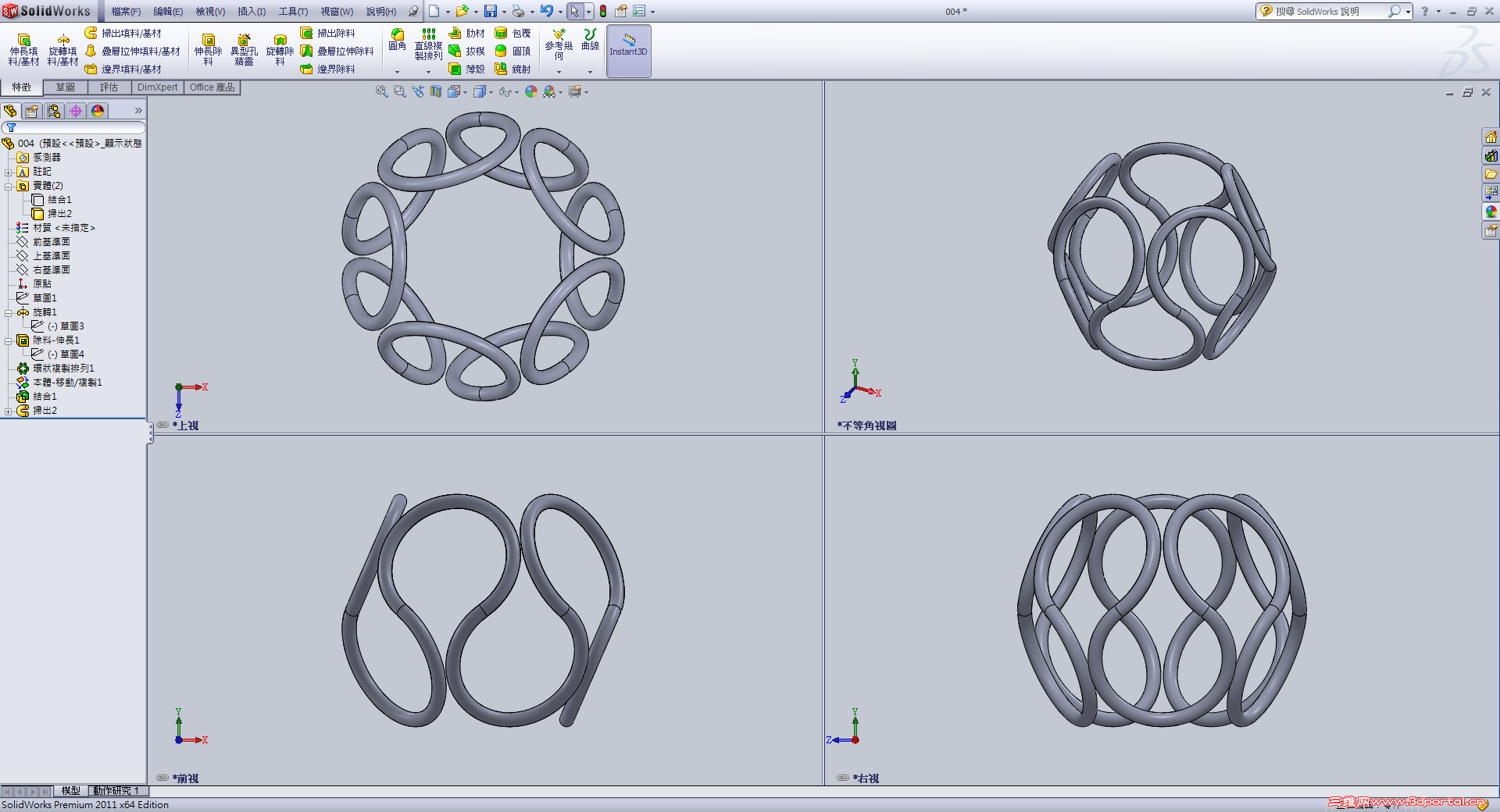
Task: Click the Undo arrow icon
Action: point(546,11)
